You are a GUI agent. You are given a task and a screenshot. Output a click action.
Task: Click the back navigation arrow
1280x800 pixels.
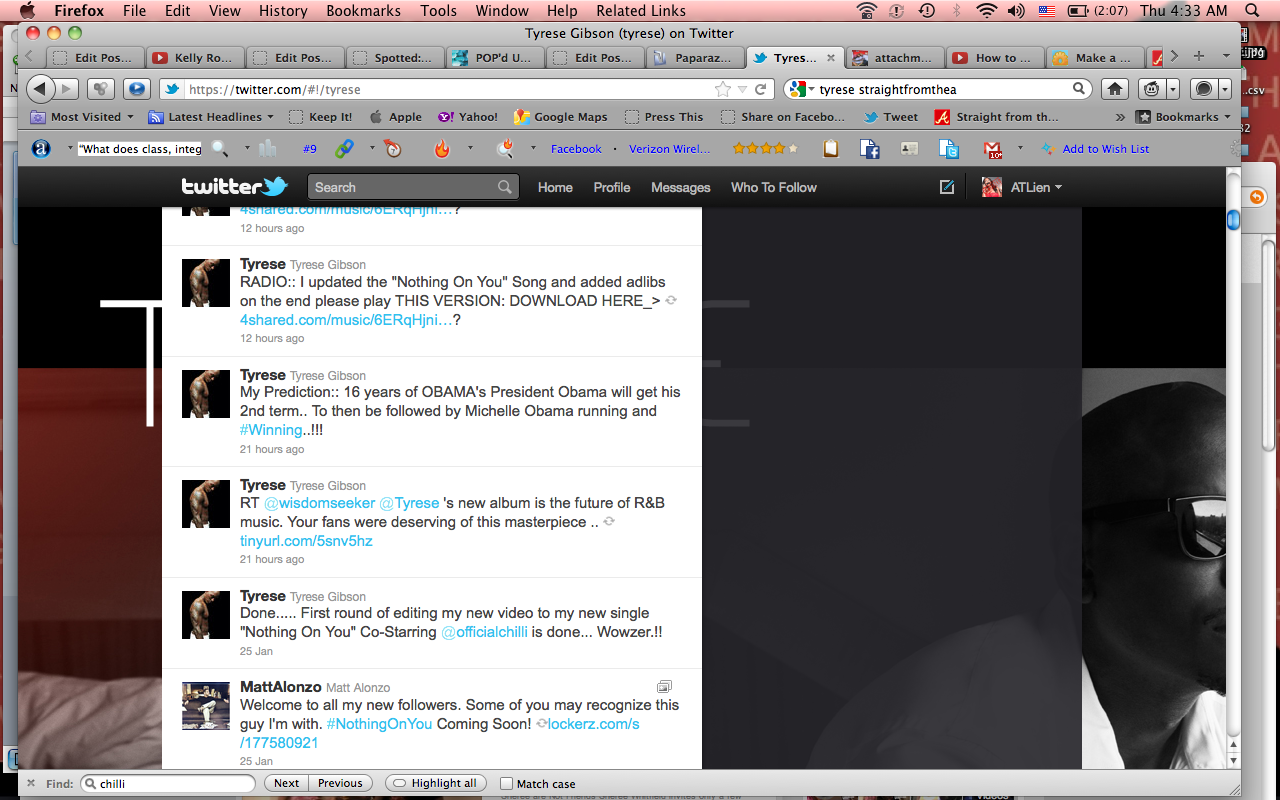40,89
